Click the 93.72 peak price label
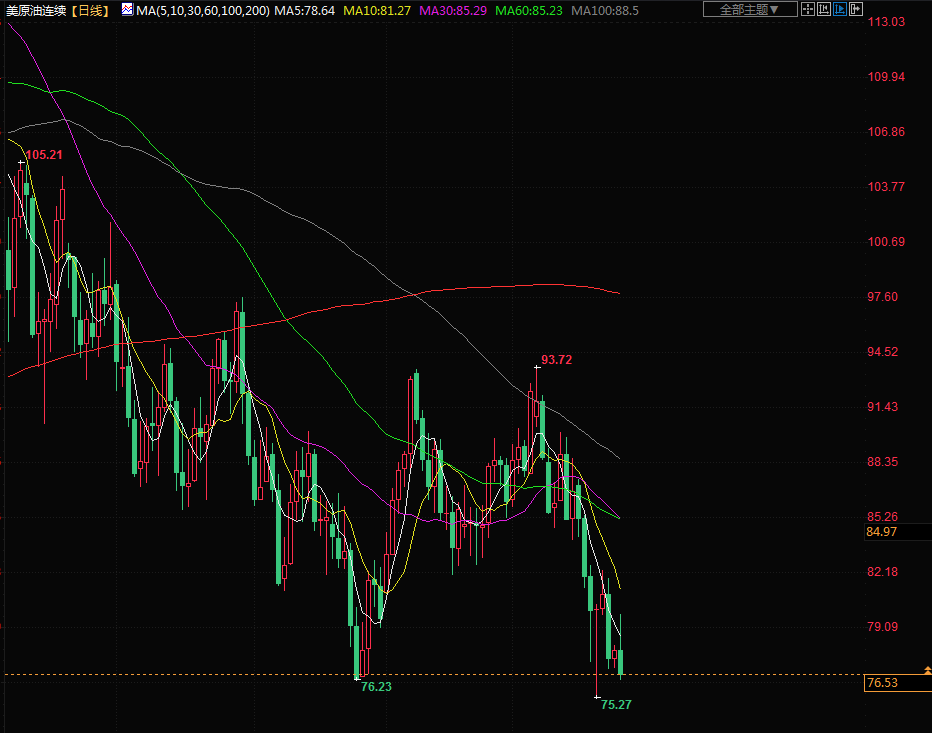Screen dimensions: 932x733 pyautogui.click(x=556, y=359)
